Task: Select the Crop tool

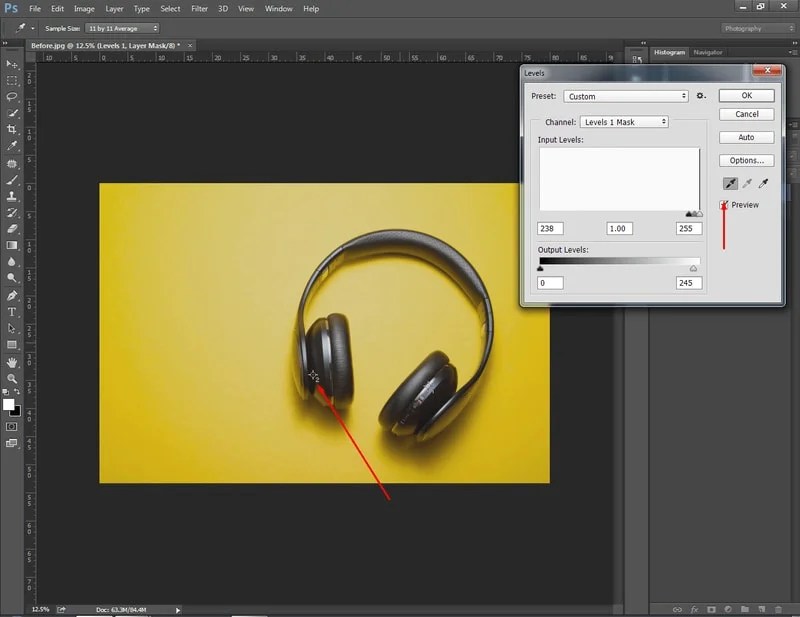Action: 11,130
